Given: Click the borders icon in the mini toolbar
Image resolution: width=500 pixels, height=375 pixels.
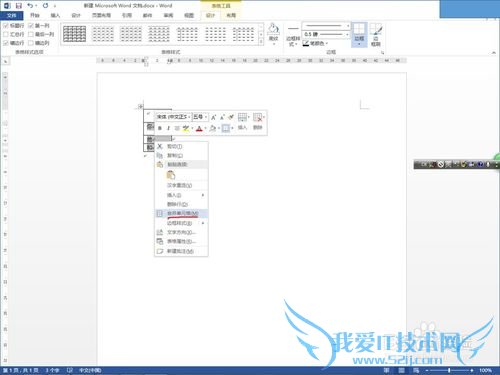Looking at the screenshot, I should click(226, 128).
